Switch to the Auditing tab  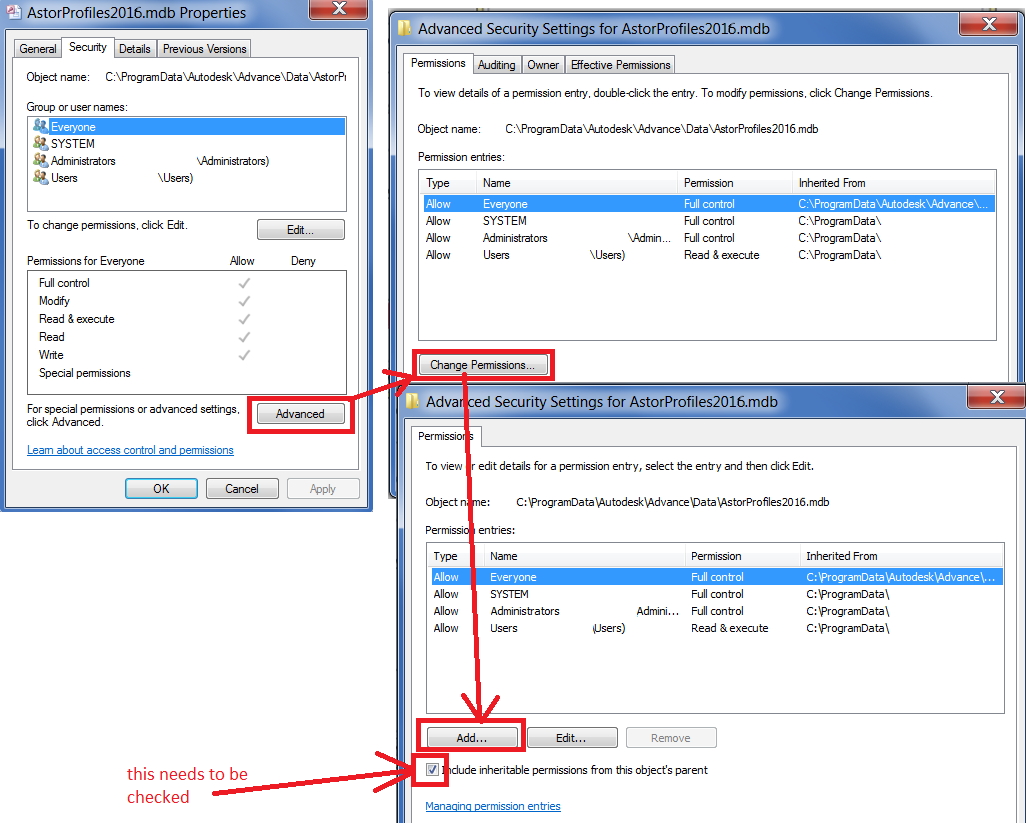pos(496,65)
